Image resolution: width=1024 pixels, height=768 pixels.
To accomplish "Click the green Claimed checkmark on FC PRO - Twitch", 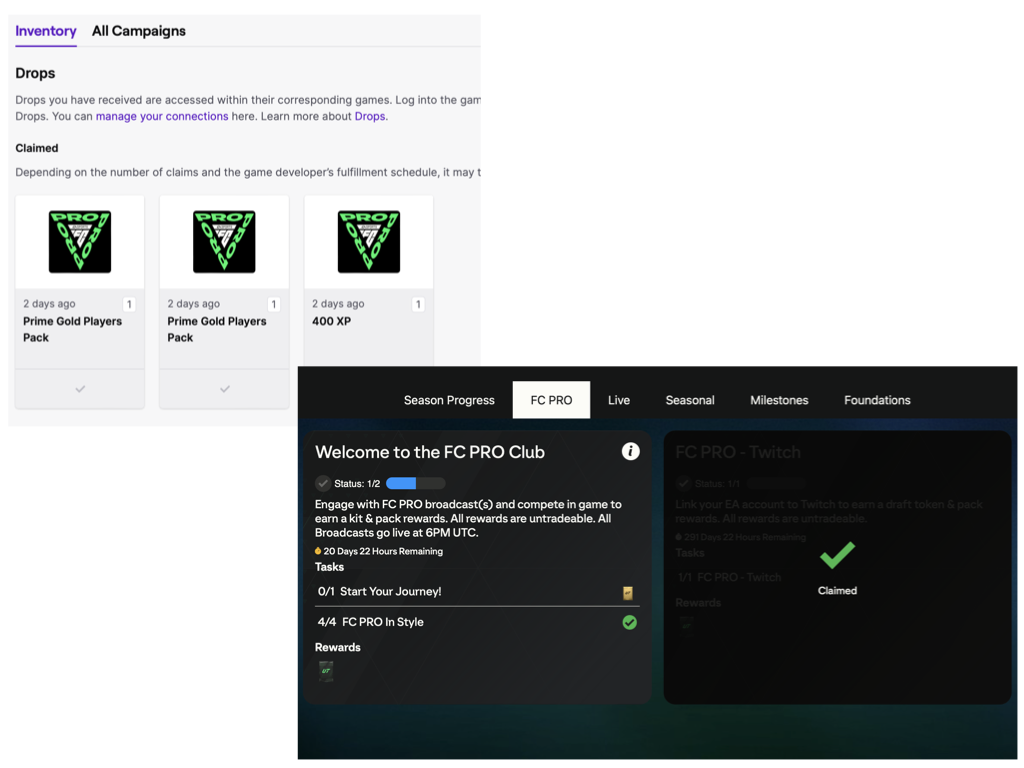I will tap(837, 555).
